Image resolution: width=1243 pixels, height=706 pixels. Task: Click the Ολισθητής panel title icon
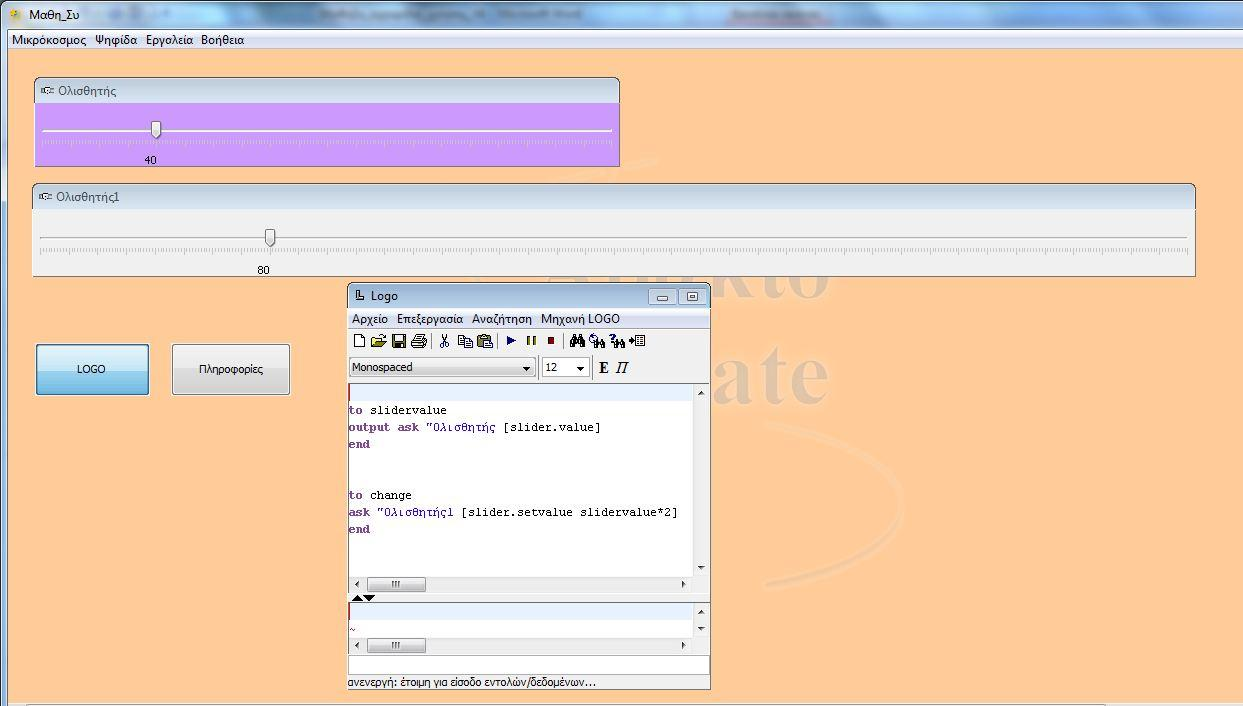pyautogui.click(x=47, y=91)
